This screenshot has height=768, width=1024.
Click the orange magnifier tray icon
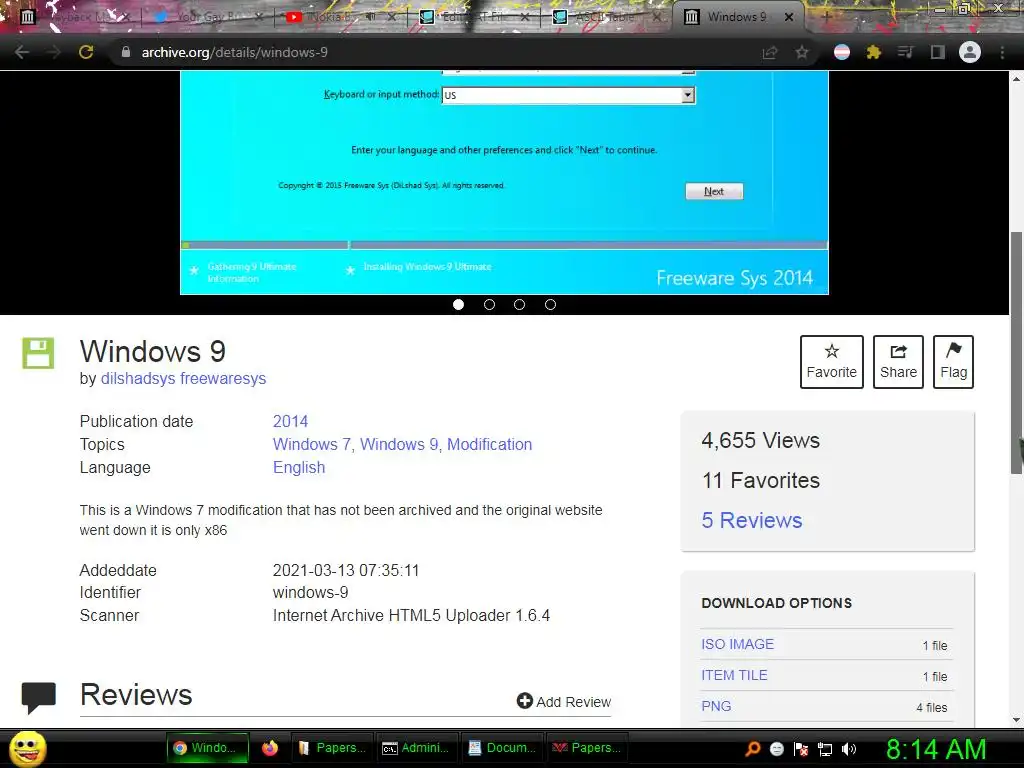(x=753, y=748)
